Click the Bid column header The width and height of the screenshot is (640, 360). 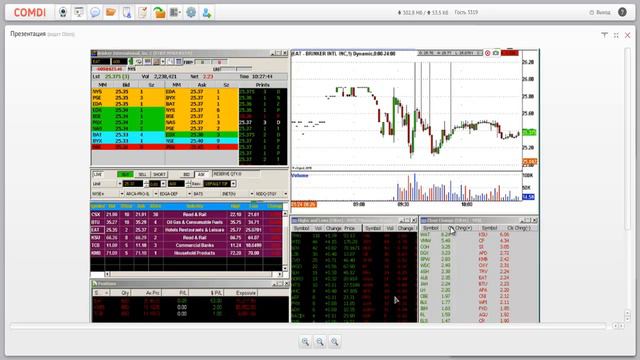126,85
